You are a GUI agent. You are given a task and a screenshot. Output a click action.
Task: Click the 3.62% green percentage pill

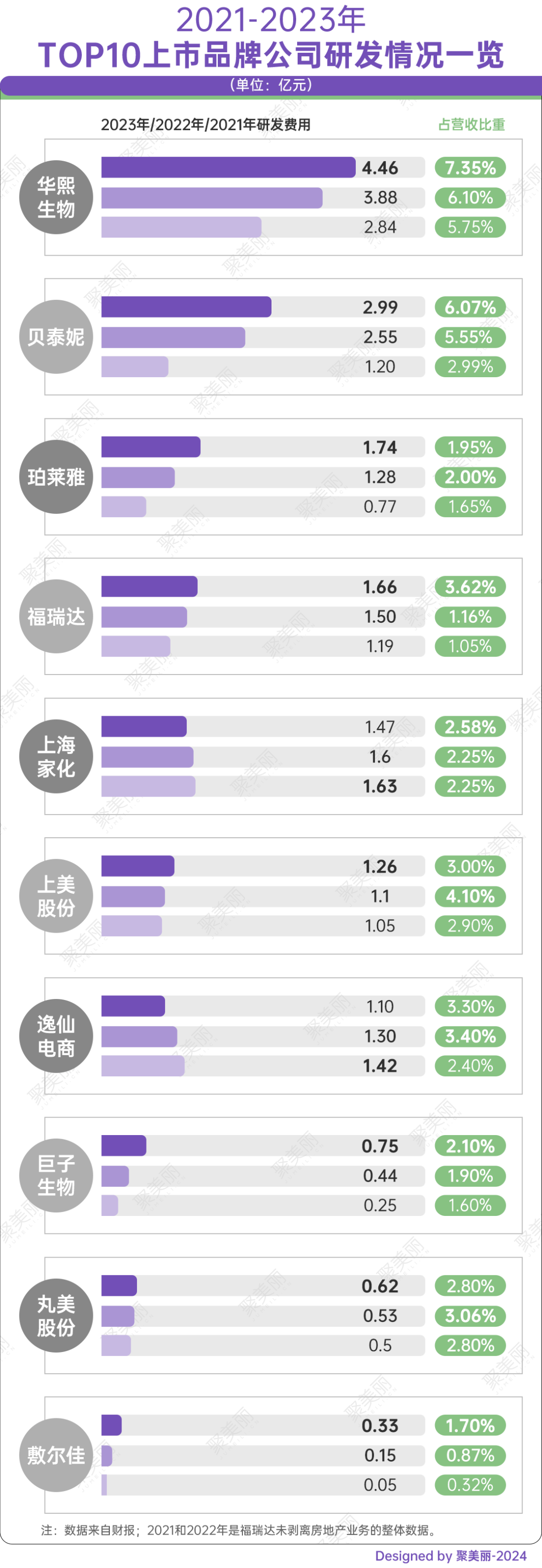[x=470, y=587]
